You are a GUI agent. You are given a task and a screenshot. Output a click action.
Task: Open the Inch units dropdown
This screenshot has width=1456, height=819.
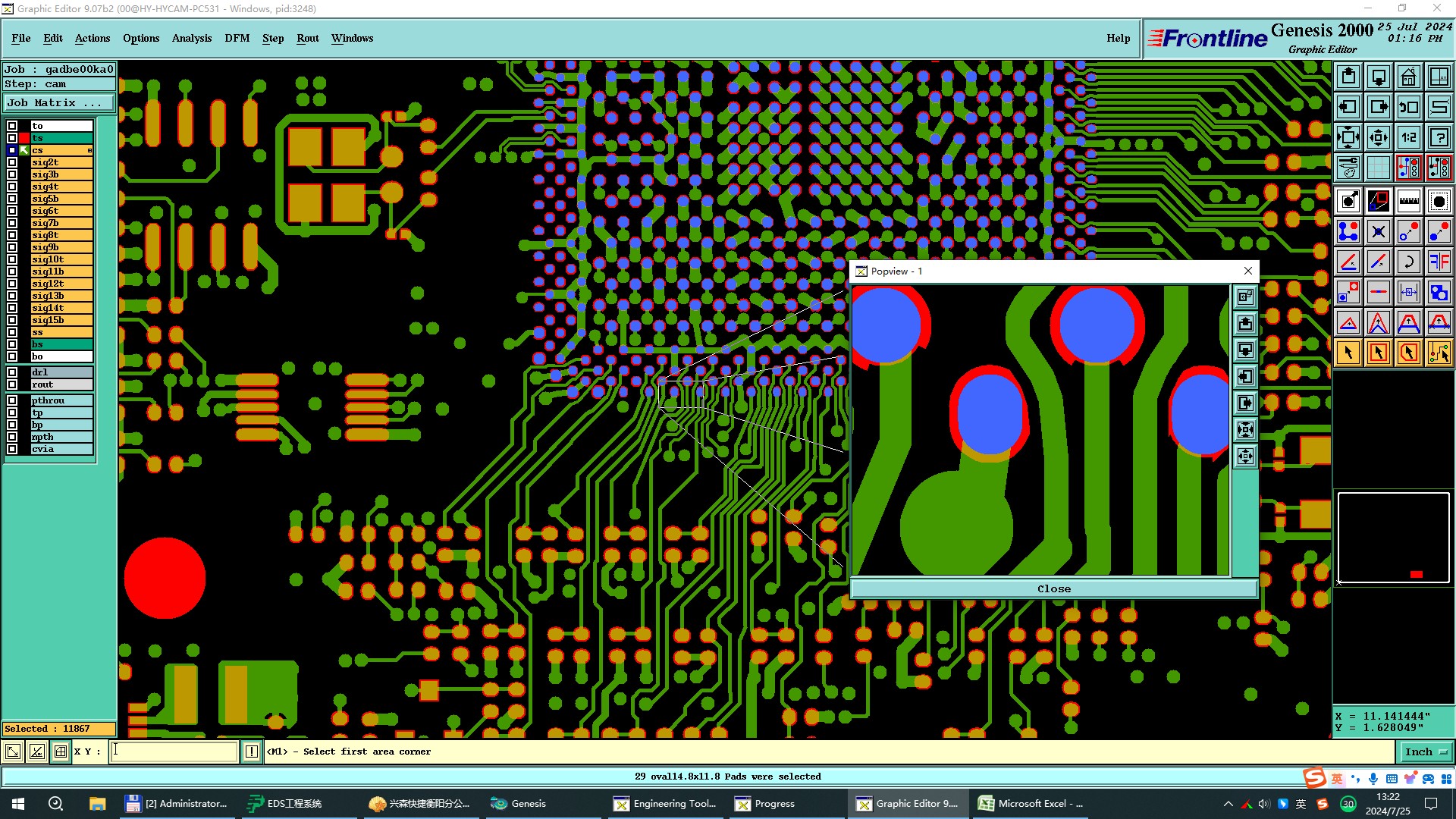[1426, 752]
